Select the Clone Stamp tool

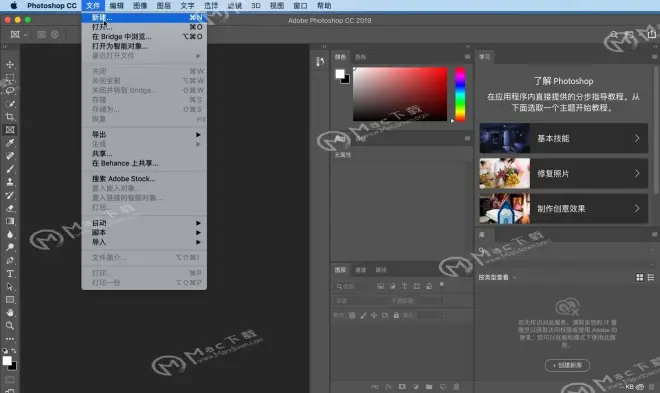coord(10,182)
